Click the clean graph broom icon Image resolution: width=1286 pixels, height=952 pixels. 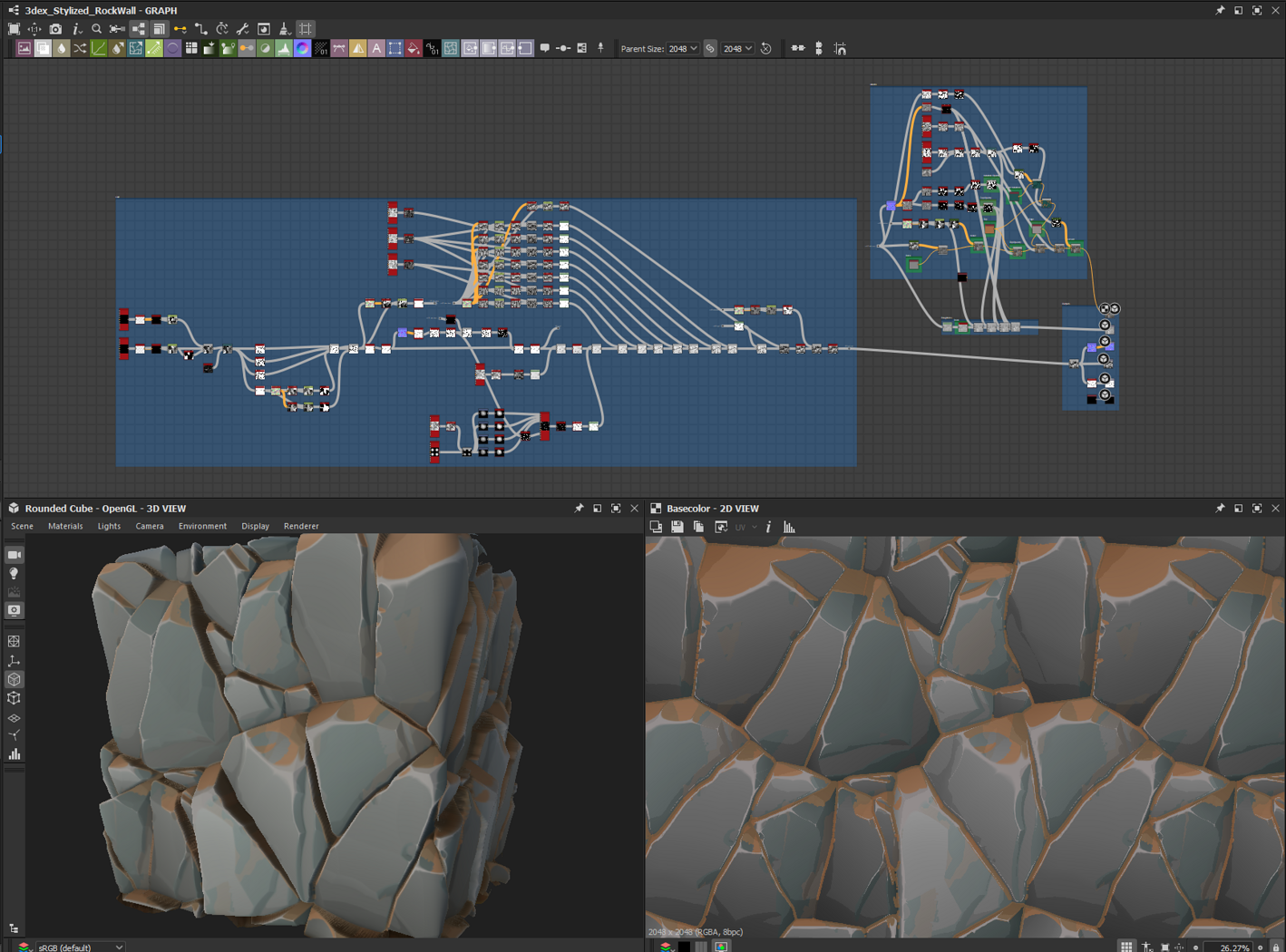point(284,29)
